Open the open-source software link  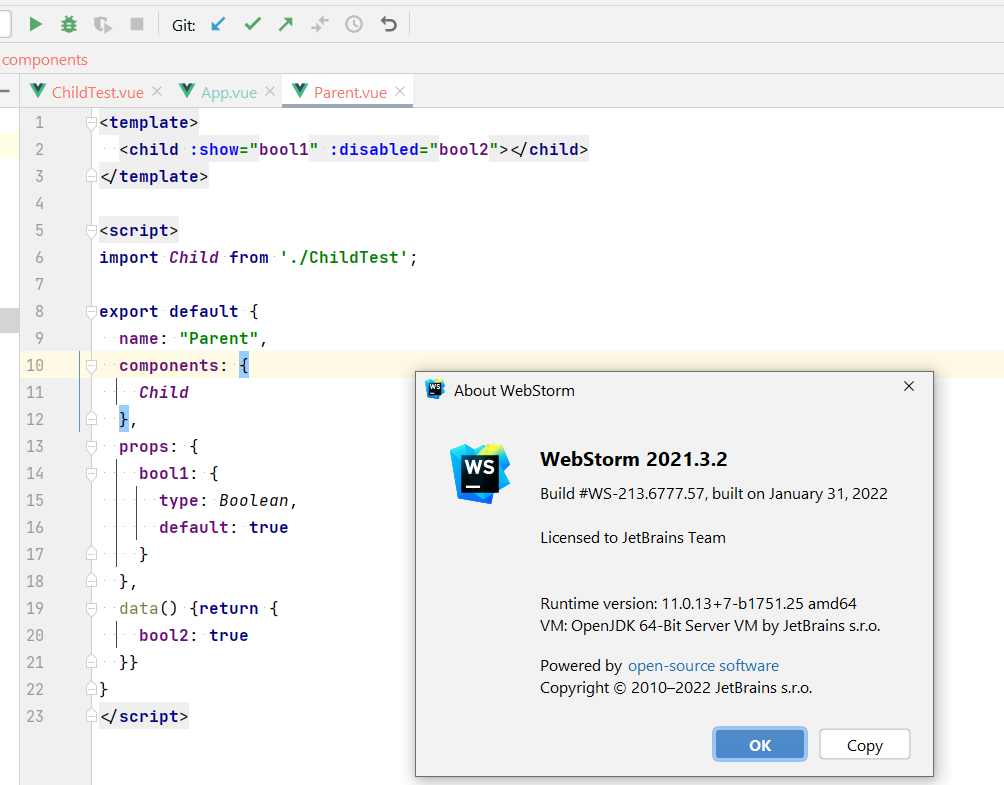[x=703, y=666]
